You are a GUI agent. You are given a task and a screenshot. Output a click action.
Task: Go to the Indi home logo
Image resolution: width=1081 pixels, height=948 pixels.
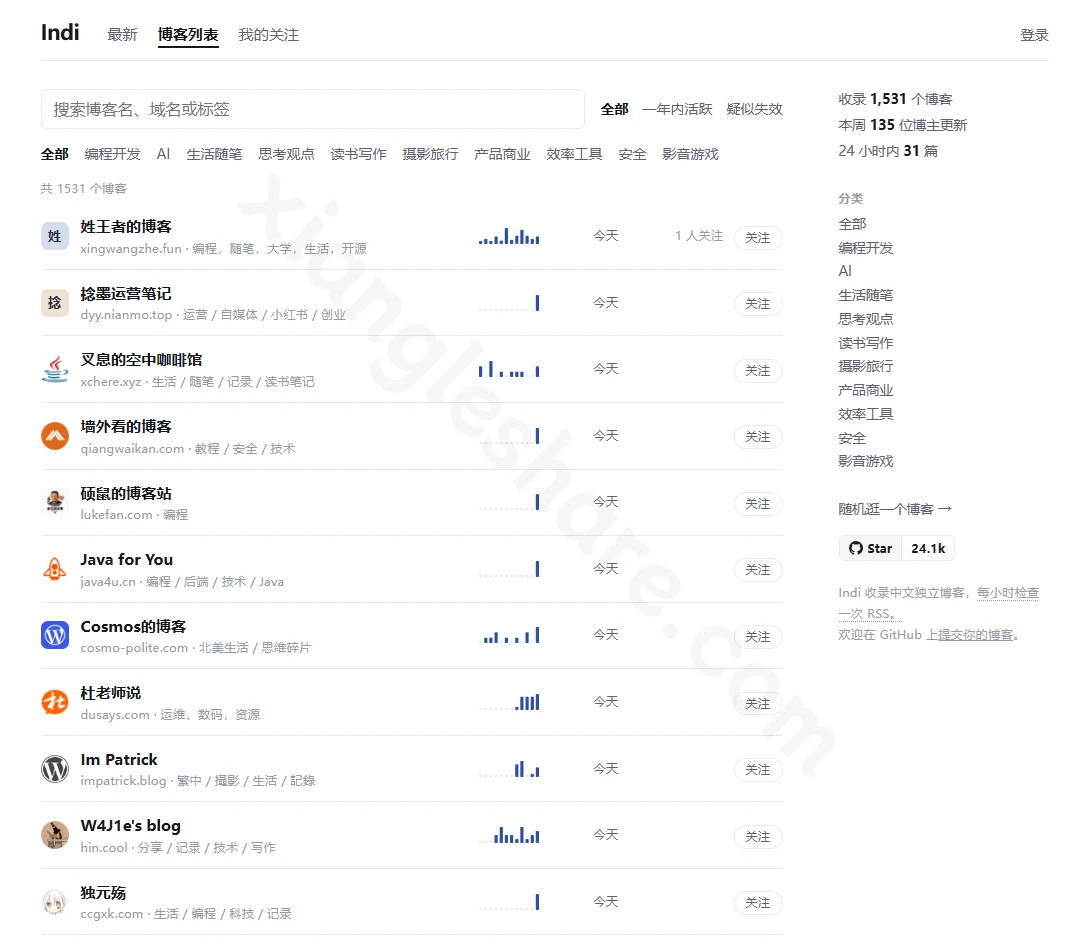tap(60, 32)
